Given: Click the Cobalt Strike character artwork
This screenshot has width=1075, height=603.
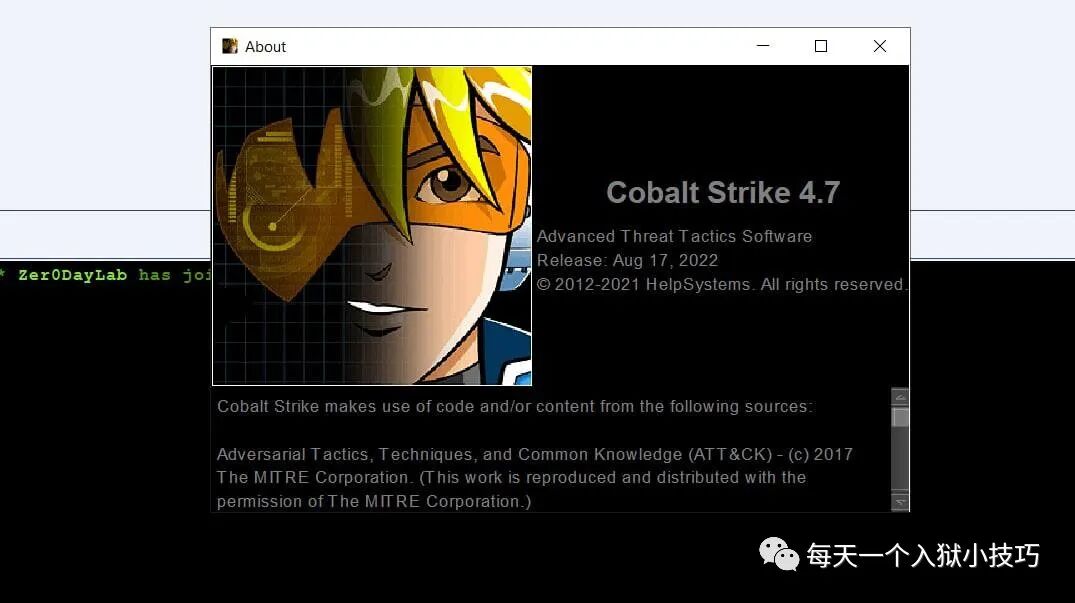Looking at the screenshot, I should point(372,225).
